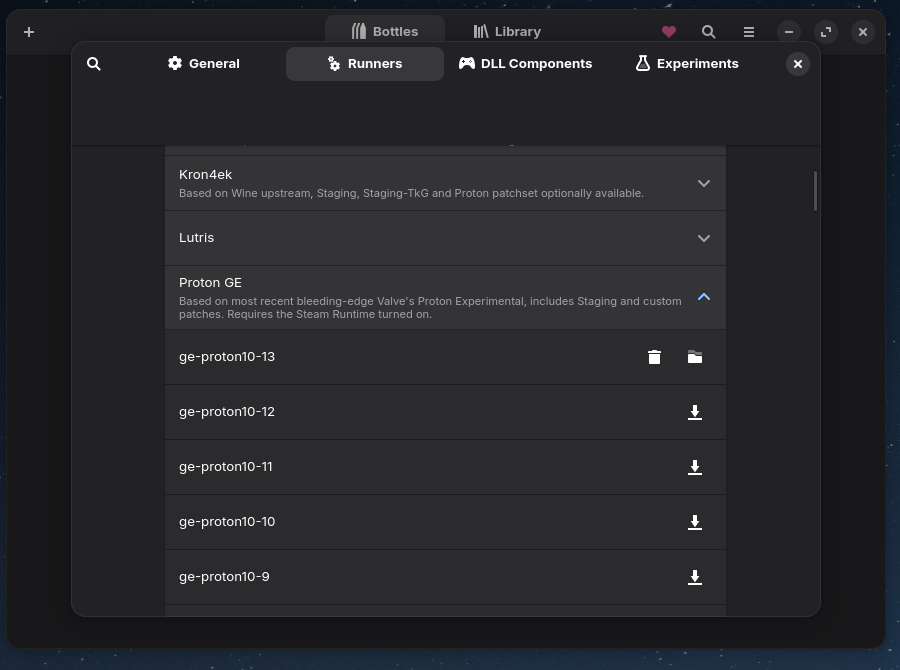Download the ge-proton10-9 runner
Image resolution: width=900 pixels, height=670 pixels.
(x=695, y=577)
